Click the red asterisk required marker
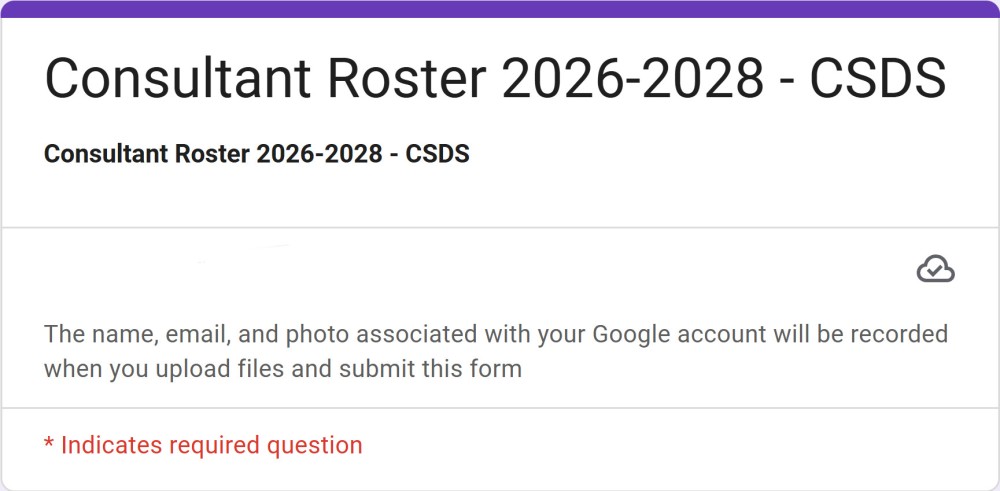This screenshot has width=1000, height=491. (48, 443)
